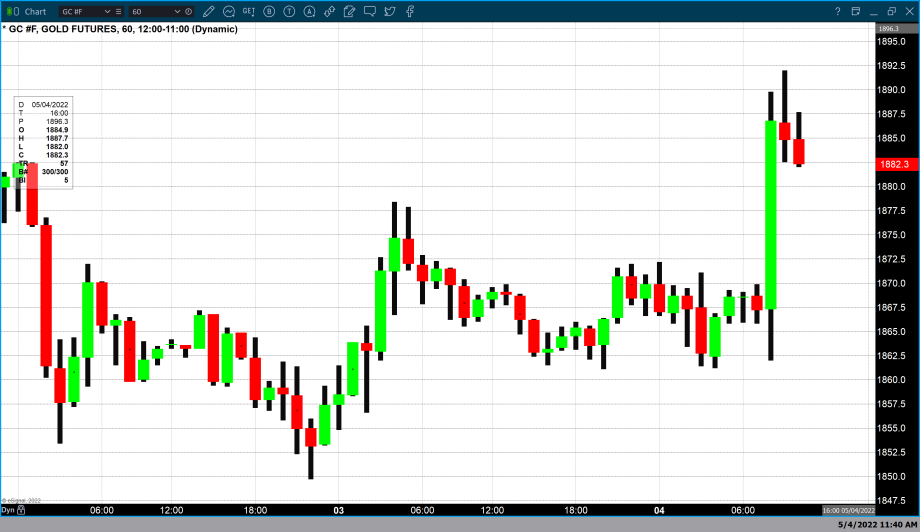Screen dimensions: 920x532
Task: Share chart via Facebook icon
Action: (410, 11)
